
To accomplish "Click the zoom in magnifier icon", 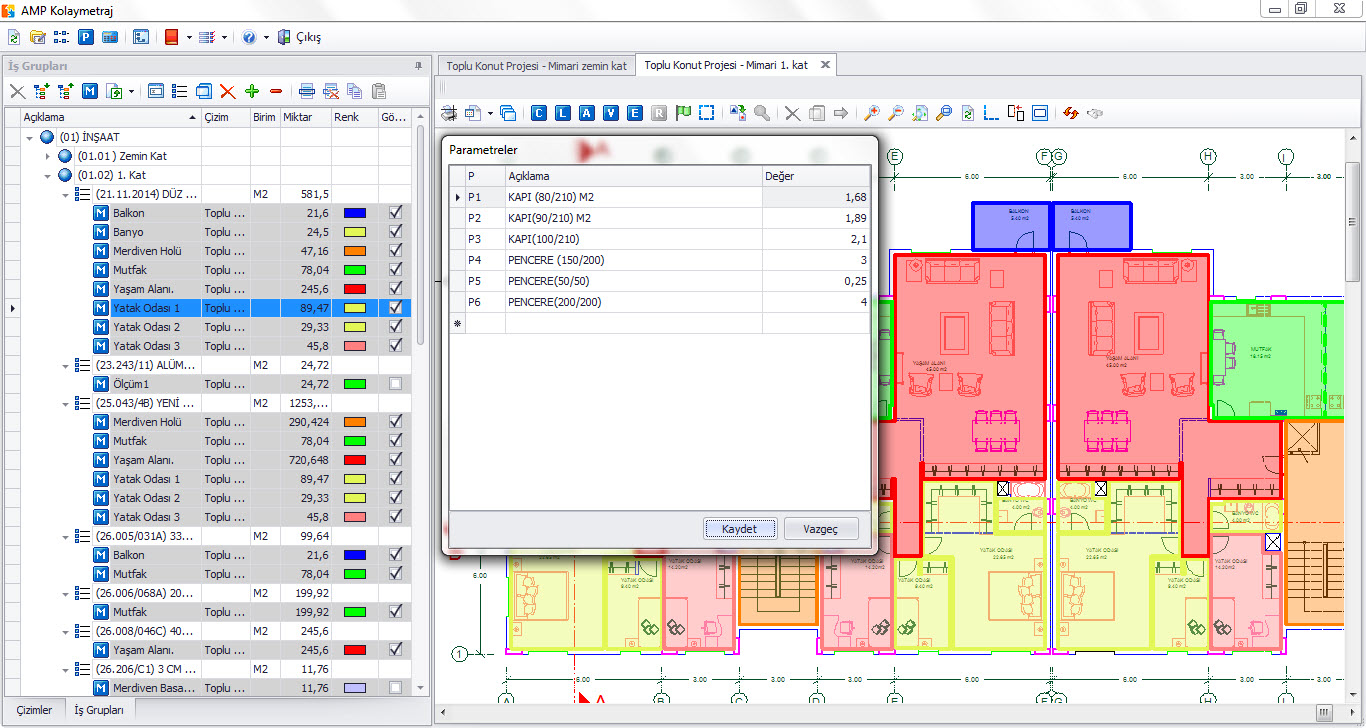I will coord(871,113).
